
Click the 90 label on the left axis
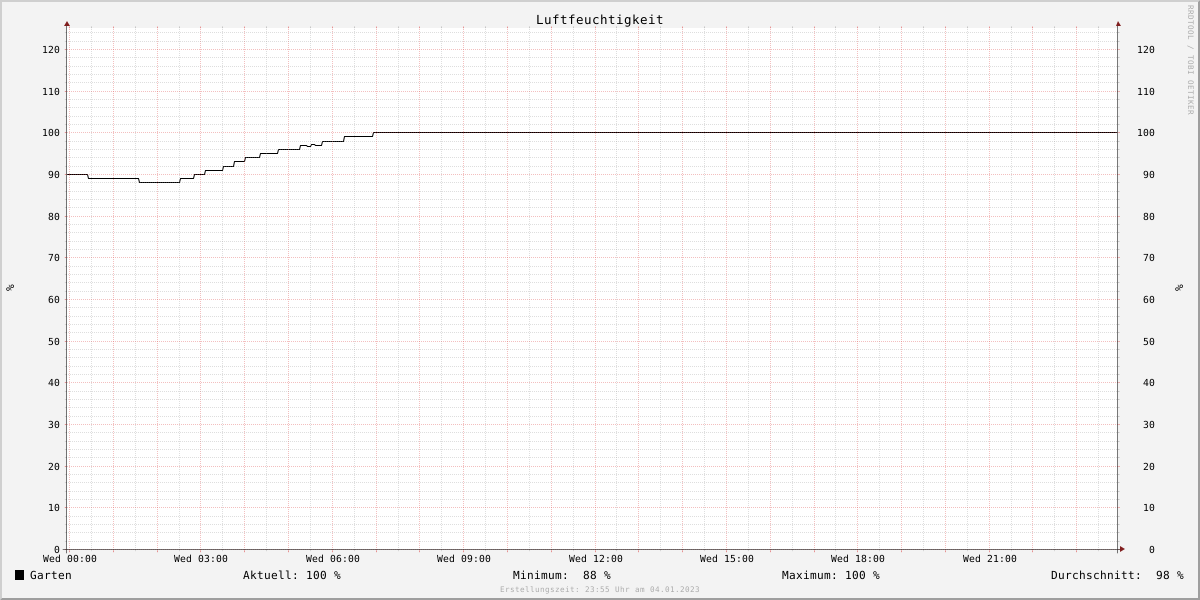coord(54,175)
